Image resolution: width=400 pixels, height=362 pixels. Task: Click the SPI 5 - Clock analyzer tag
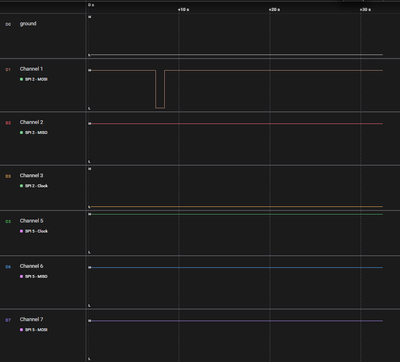(x=34, y=231)
